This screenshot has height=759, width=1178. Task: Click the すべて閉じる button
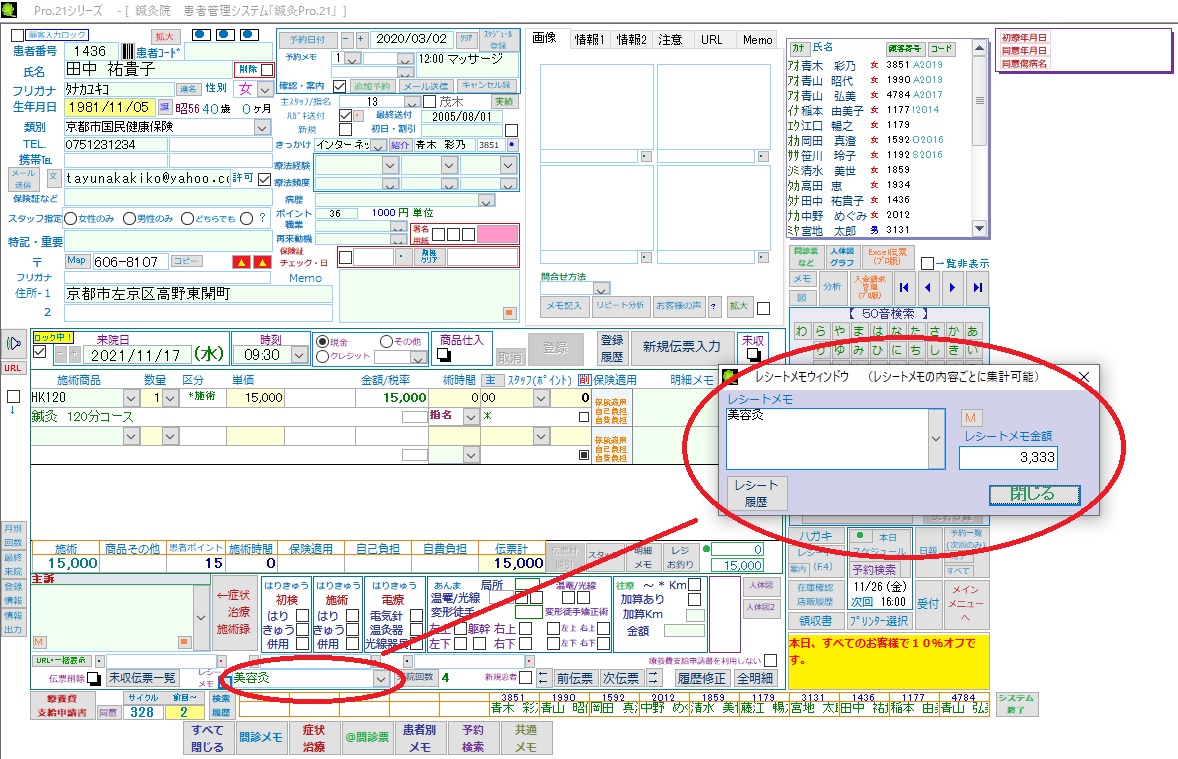point(207,738)
